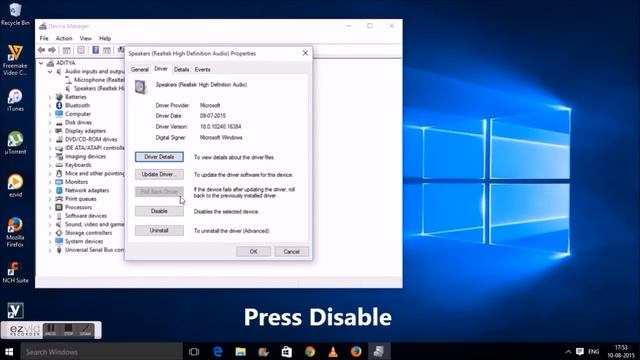Select the Network adapters tree item
The height and width of the screenshot is (360, 640).
click(87, 190)
